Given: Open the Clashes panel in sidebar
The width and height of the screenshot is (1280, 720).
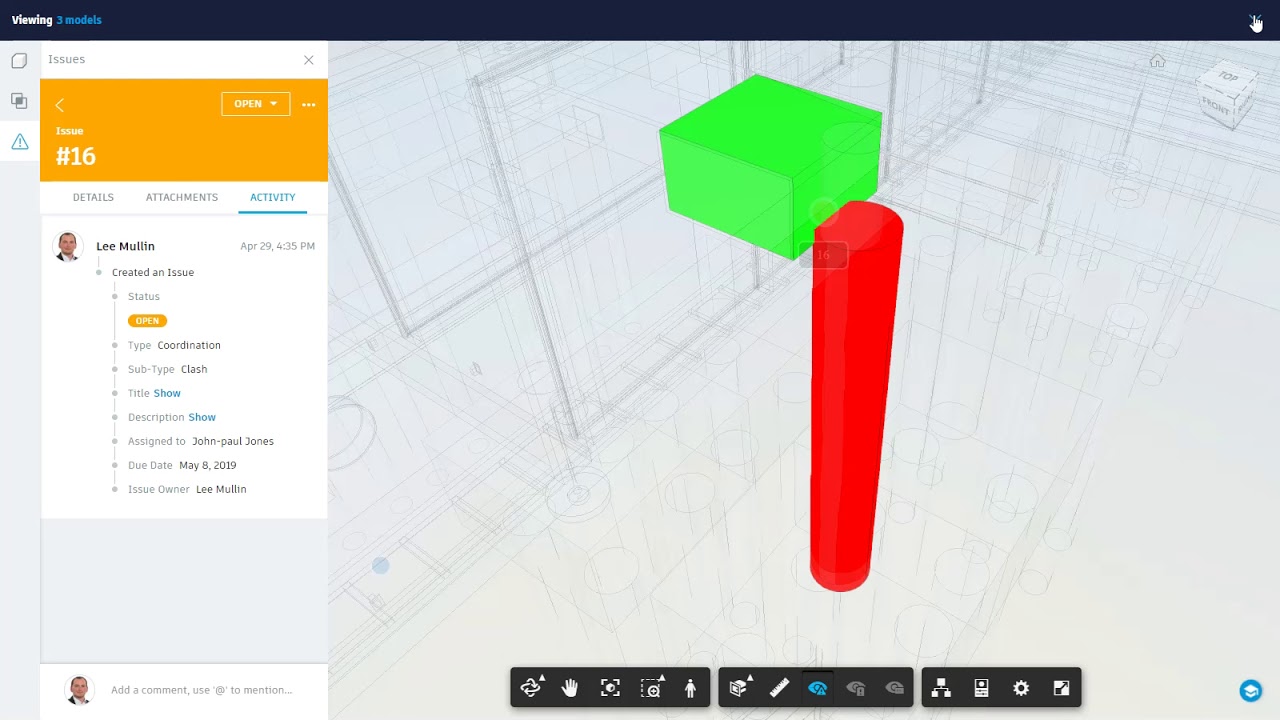Looking at the screenshot, I should (19, 101).
